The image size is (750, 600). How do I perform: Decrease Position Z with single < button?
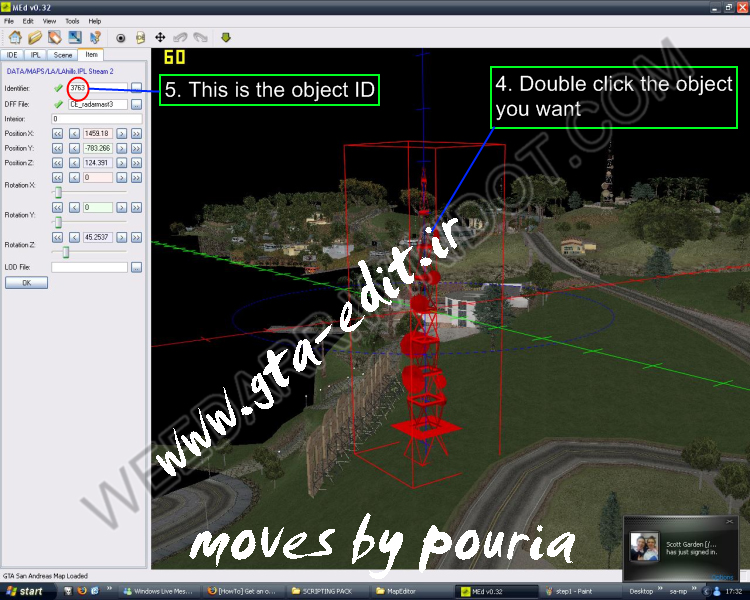[x=74, y=163]
